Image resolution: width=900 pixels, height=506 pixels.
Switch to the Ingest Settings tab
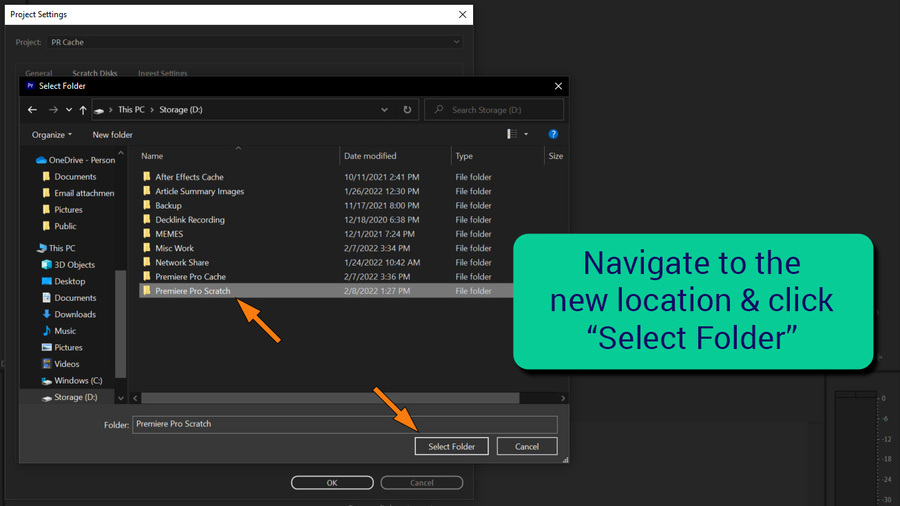162,73
